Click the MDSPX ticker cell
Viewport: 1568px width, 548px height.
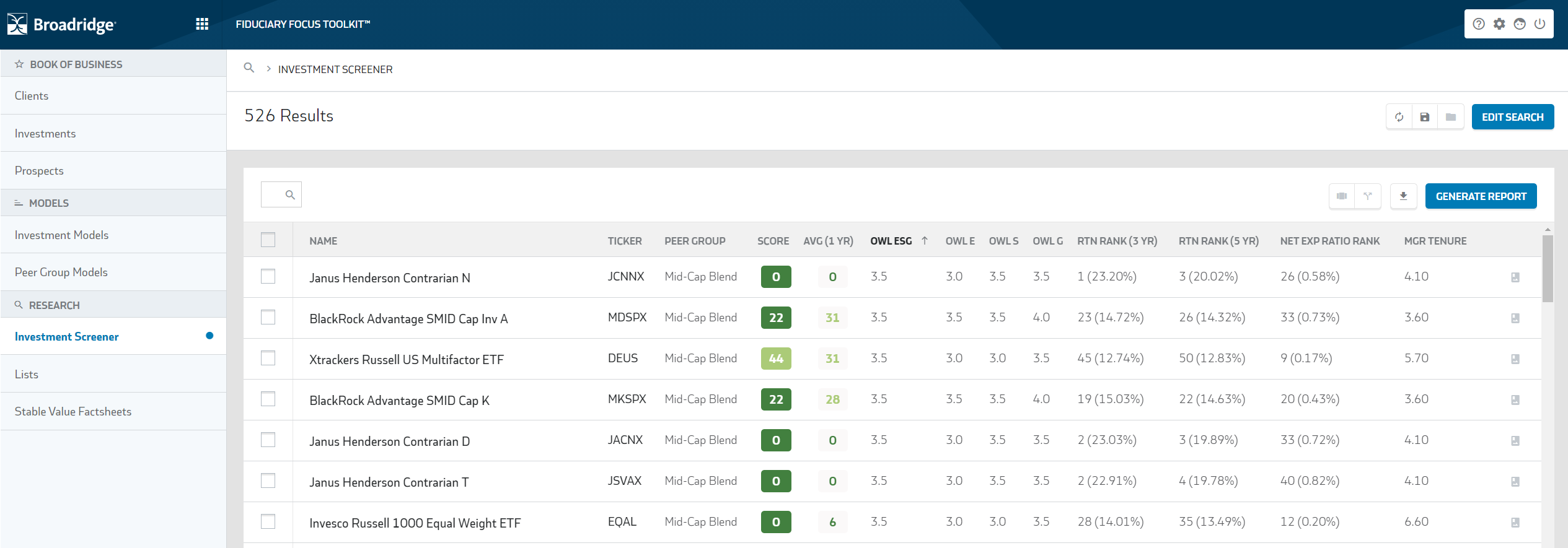[x=627, y=317]
